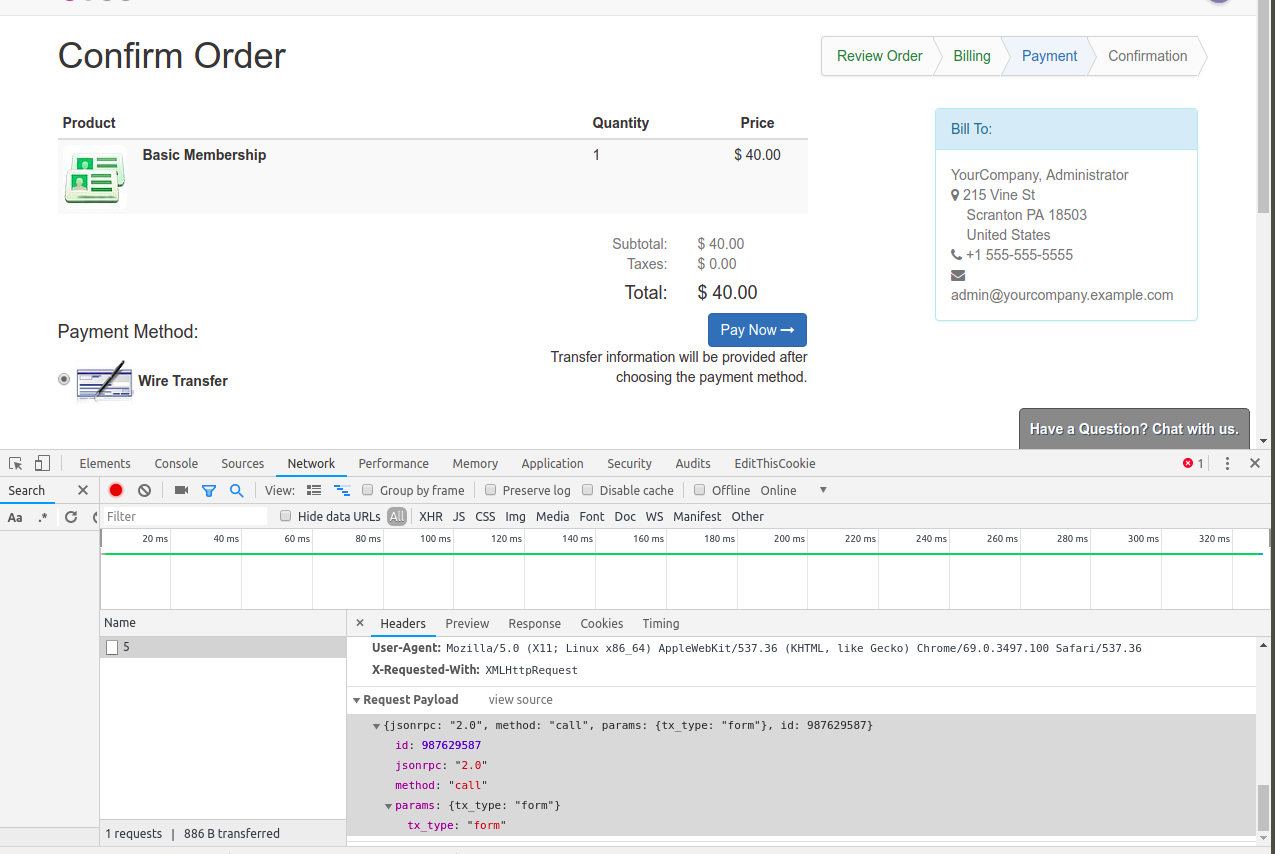Toggle the network filter funnel icon
The image size is (1275, 854).
click(209, 490)
